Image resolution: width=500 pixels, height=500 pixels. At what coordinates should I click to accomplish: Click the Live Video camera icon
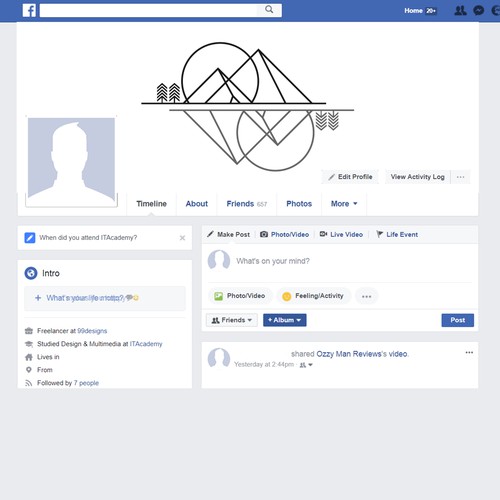(x=323, y=234)
